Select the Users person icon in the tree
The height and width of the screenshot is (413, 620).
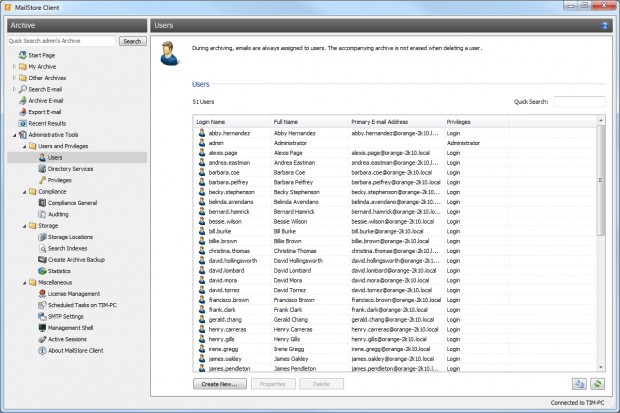coord(42,157)
